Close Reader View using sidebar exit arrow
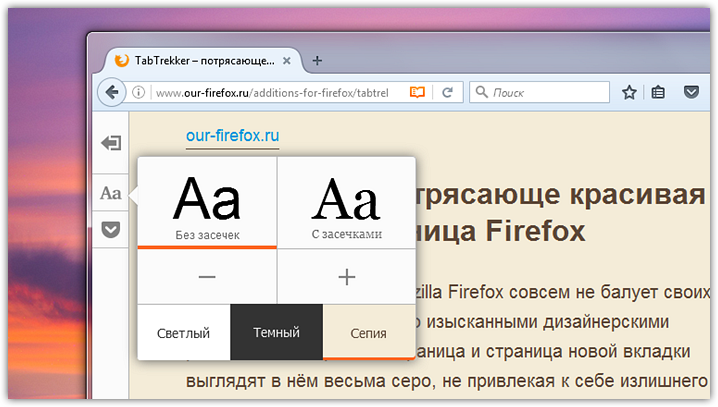 (111, 143)
